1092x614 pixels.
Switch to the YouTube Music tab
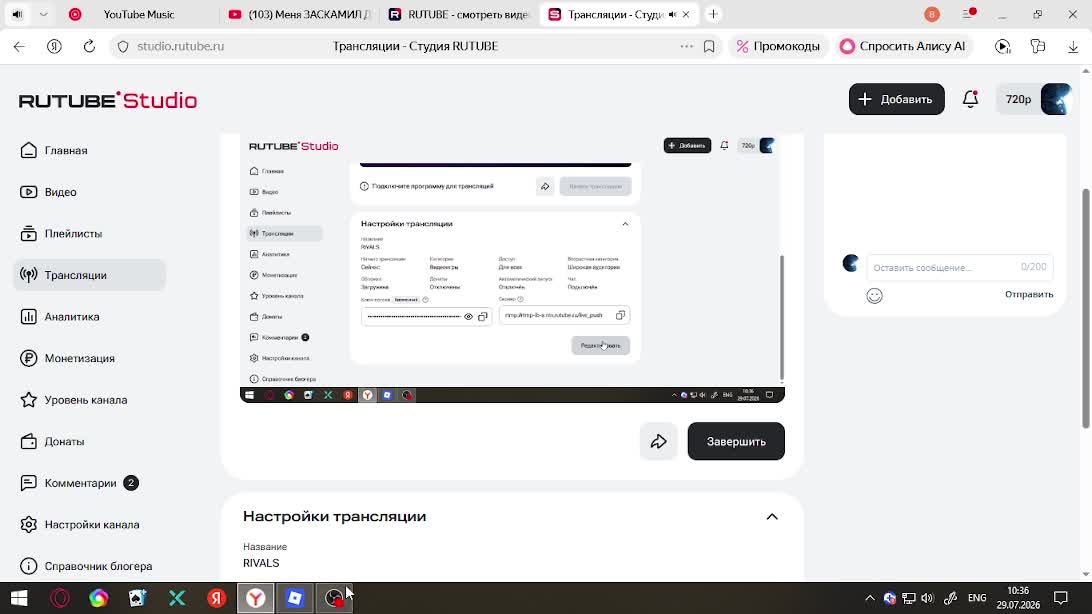139,14
